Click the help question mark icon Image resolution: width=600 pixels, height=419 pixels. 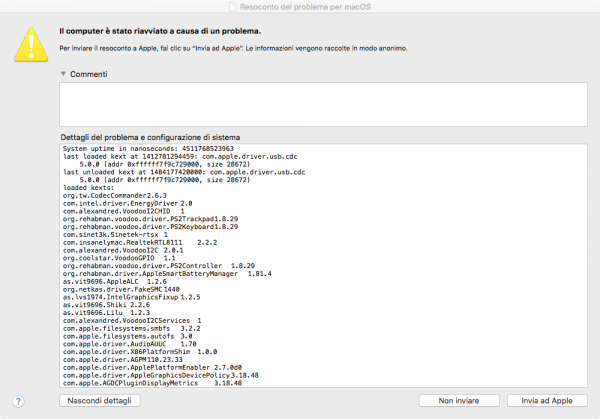tap(18, 401)
